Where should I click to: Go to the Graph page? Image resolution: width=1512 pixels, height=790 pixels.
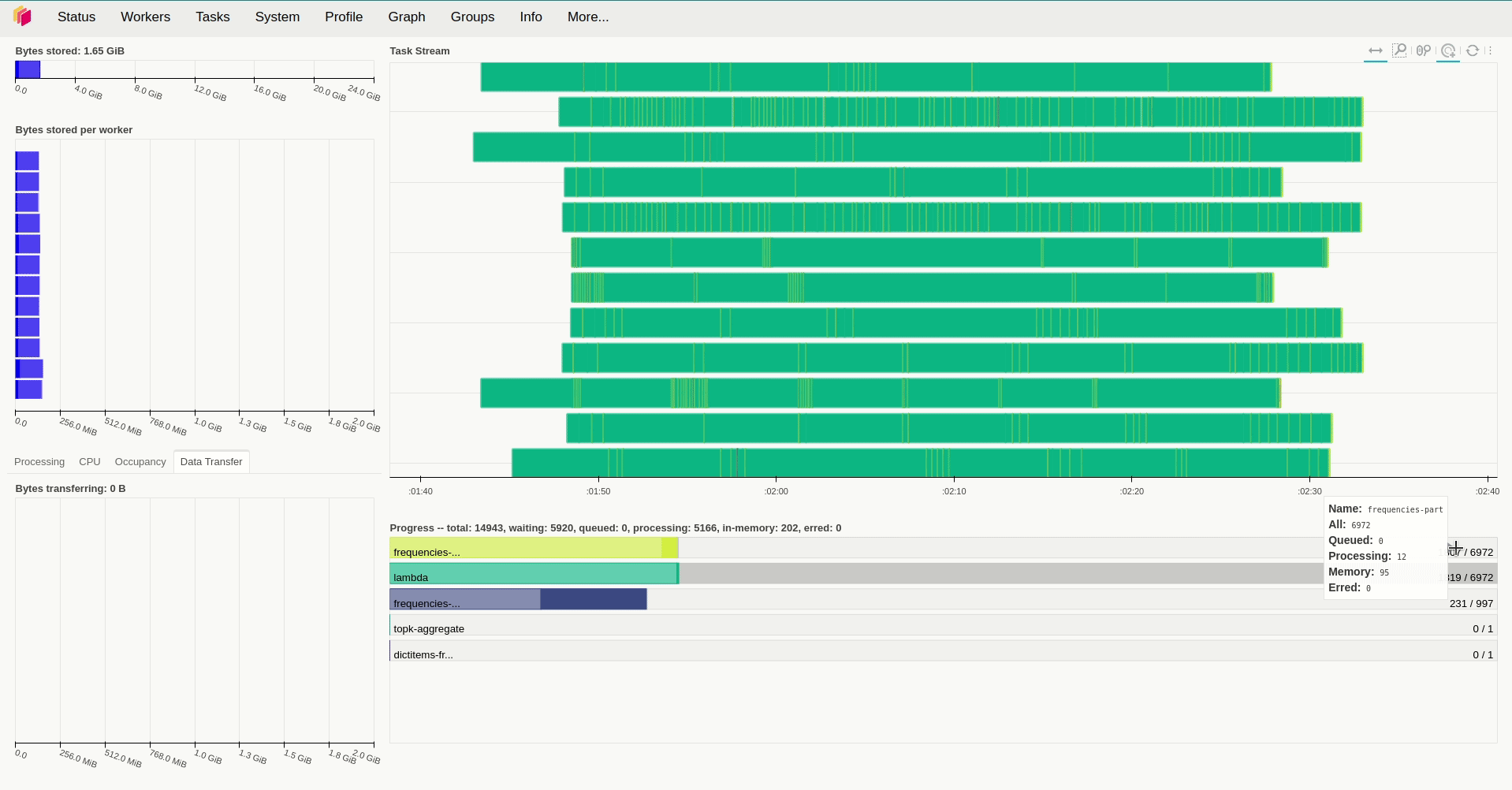pyautogui.click(x=406, y=17)
